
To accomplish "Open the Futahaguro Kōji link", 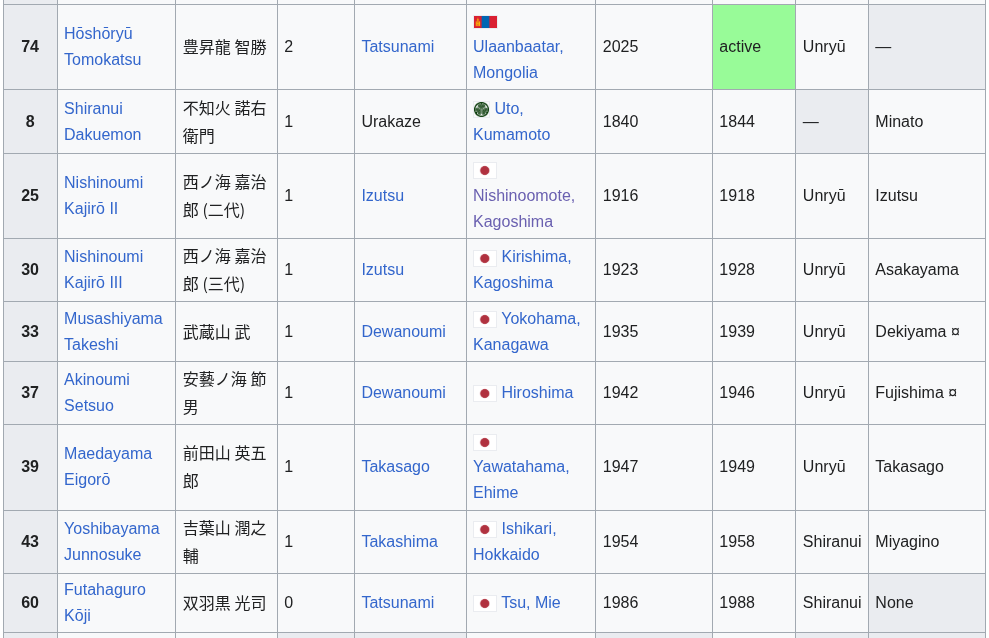I will tap(105, 602).
